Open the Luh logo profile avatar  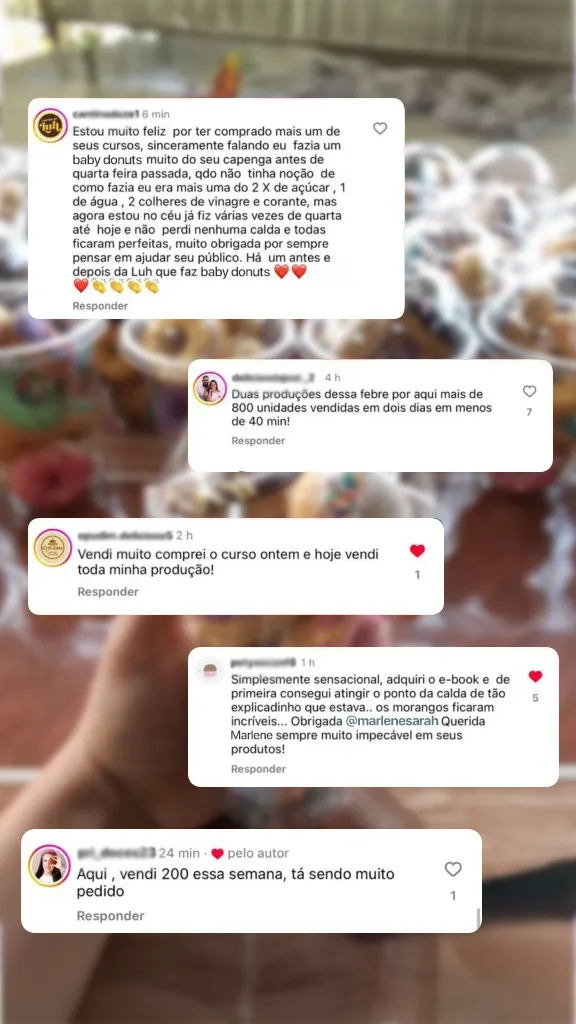click(50, 125)
